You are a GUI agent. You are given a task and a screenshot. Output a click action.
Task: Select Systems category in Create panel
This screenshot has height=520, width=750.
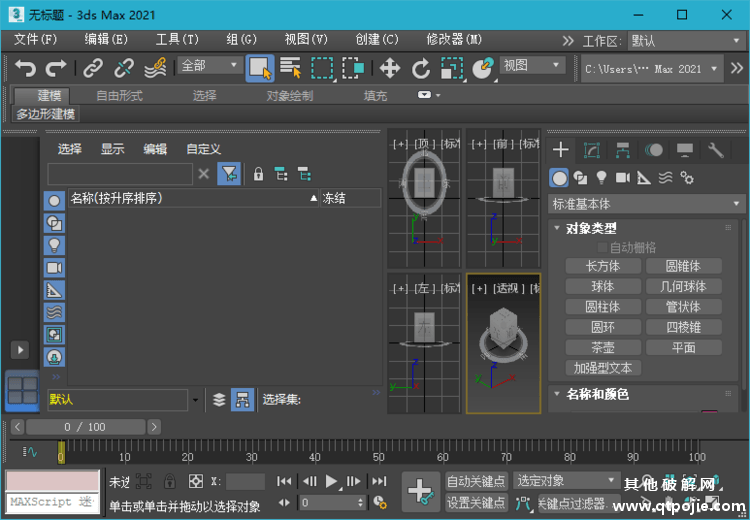point(687,178)
